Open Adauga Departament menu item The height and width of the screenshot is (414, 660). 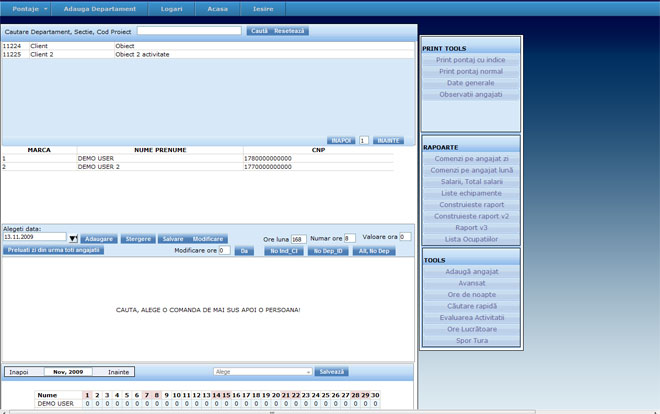100,9
